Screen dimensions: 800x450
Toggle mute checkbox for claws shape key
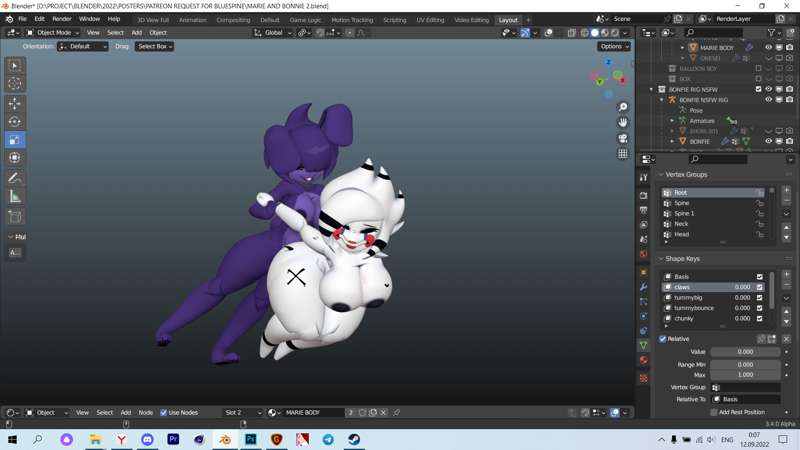click(x=760, y=287)
